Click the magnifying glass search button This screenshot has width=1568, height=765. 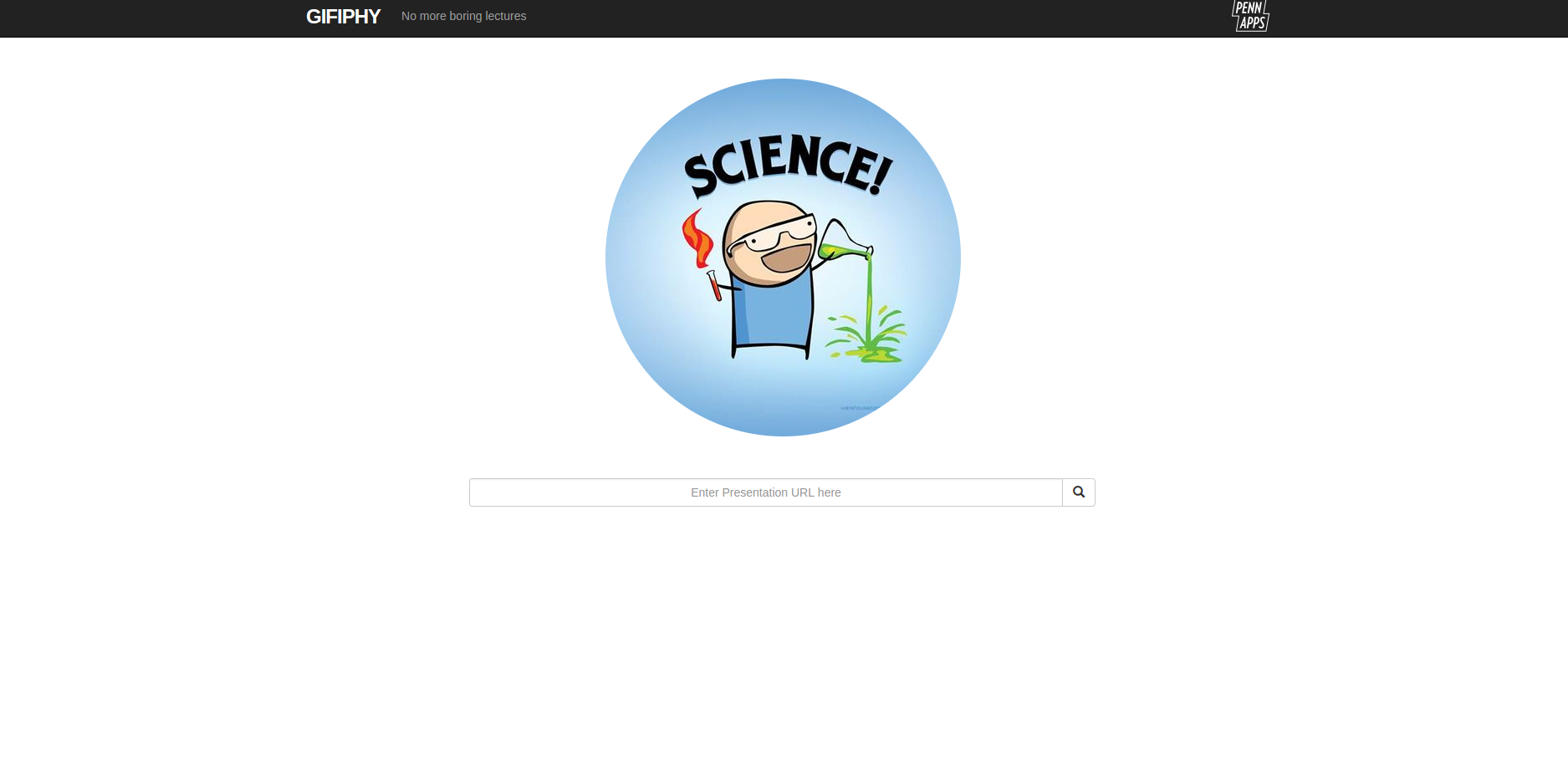[1079, 492]
